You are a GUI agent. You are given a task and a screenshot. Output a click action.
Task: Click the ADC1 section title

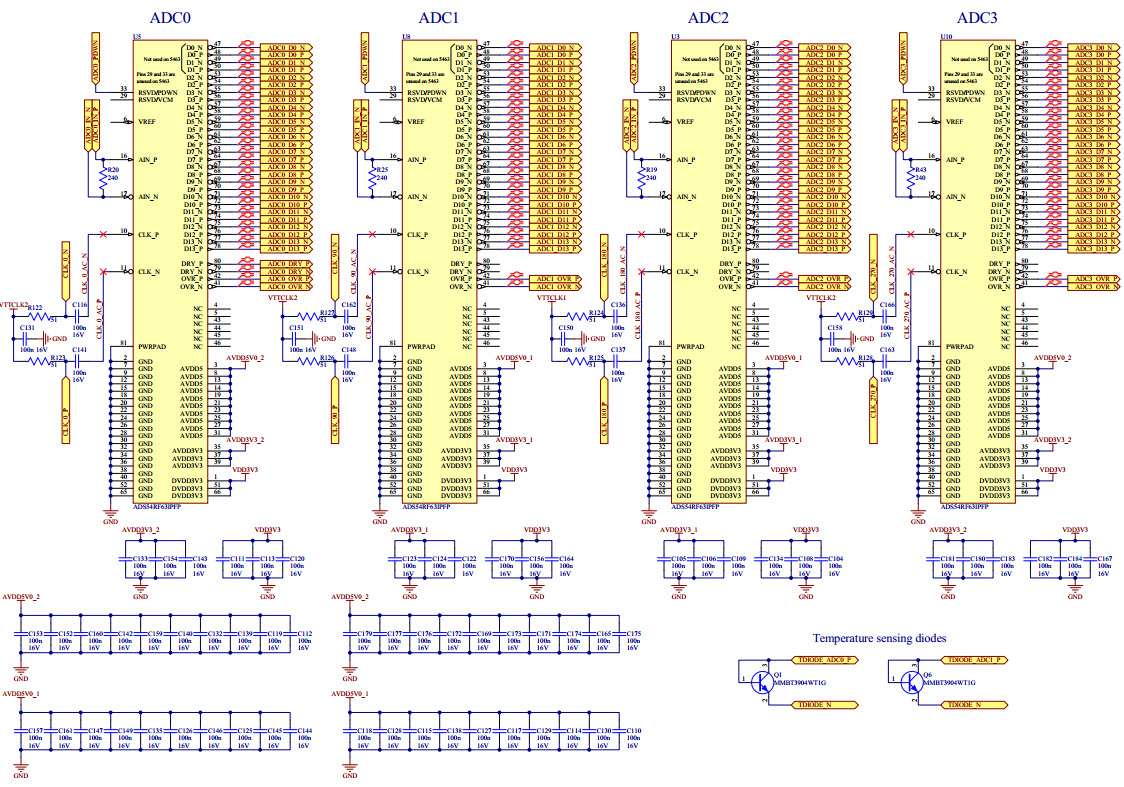tap(438, 18)
